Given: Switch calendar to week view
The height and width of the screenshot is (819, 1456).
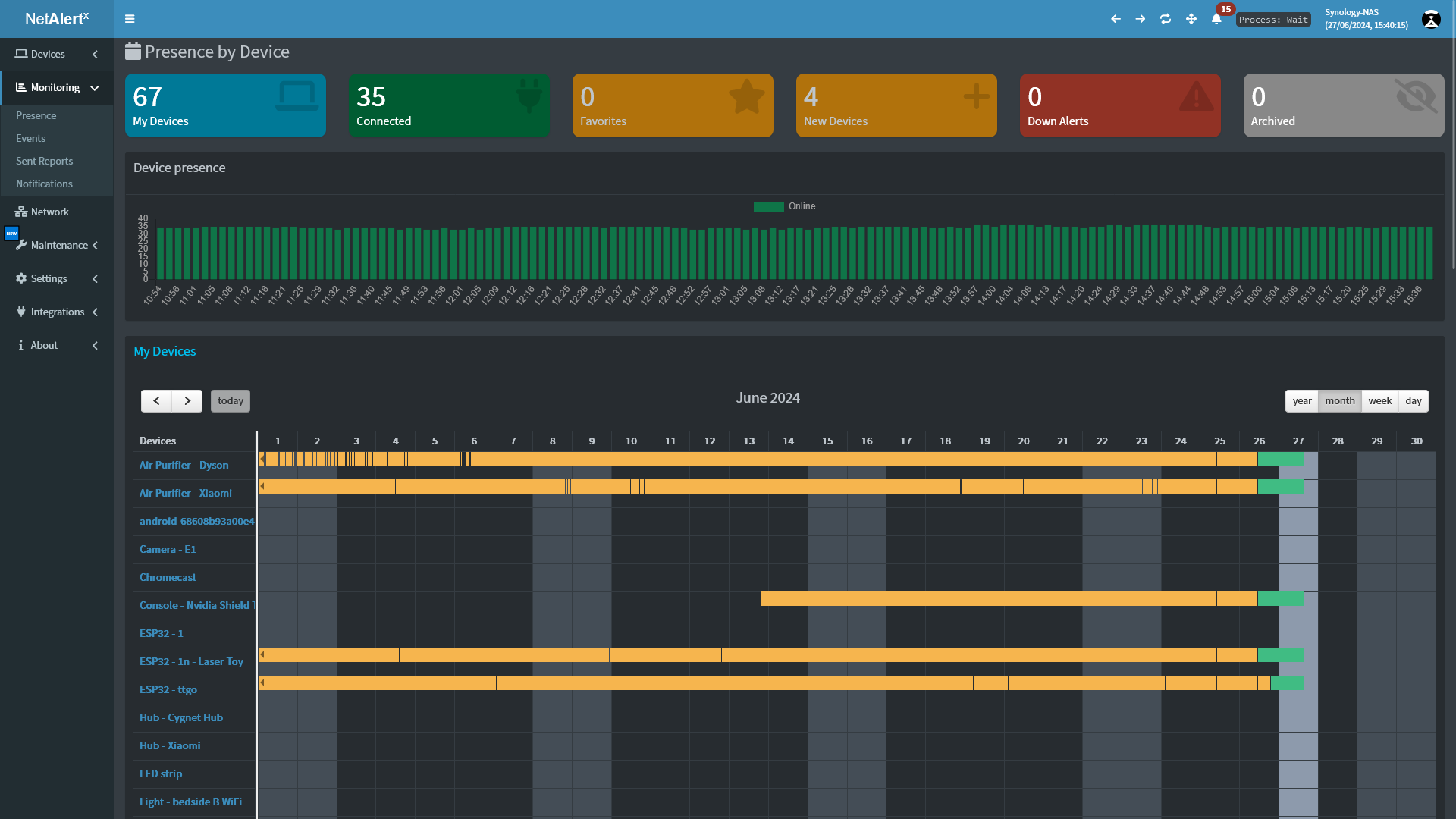Looking at the screenshot, I should [1379, 401].
